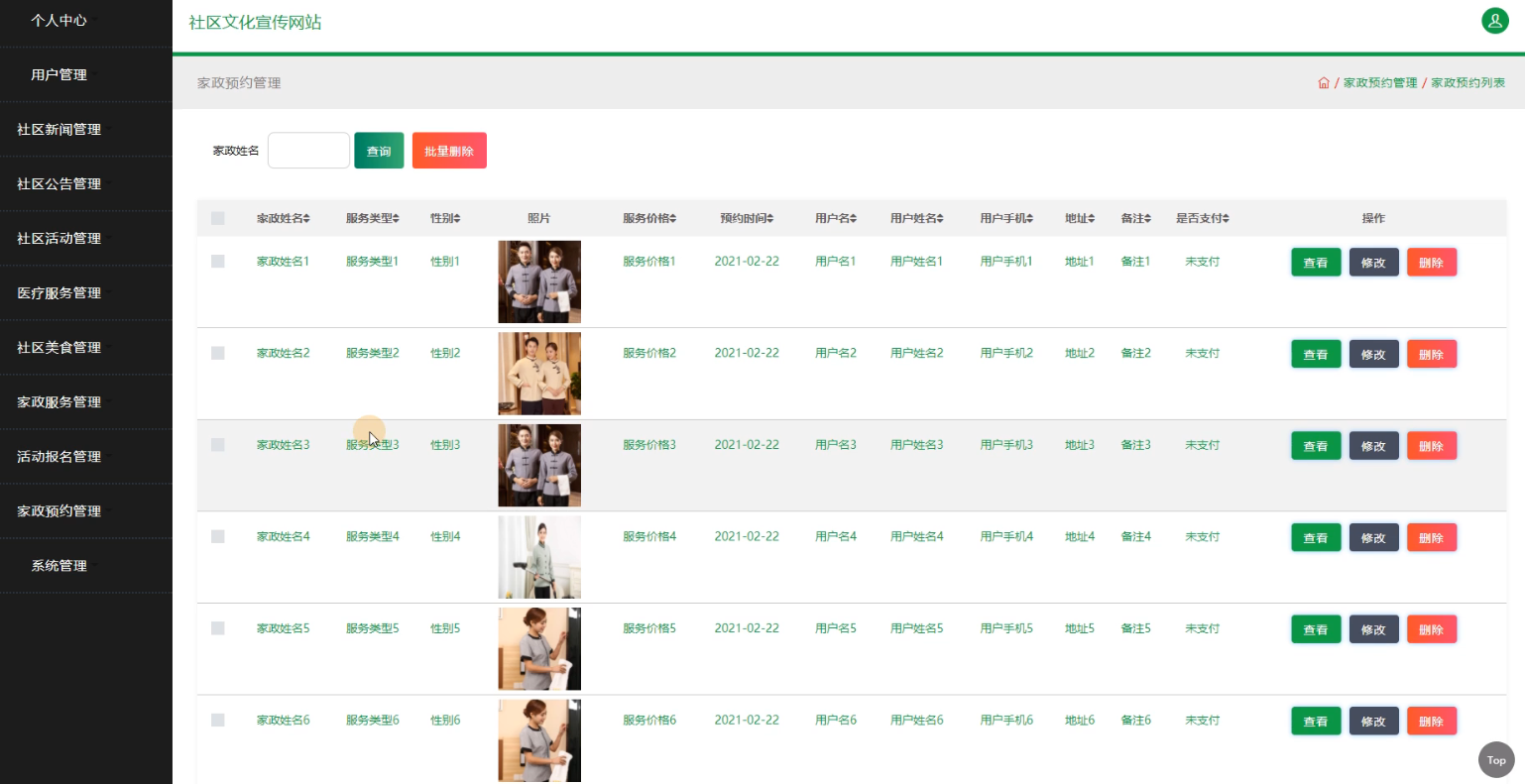Sort by 地址 column header
This screenshot has height=784, width=1525.
click(1080, 218)
